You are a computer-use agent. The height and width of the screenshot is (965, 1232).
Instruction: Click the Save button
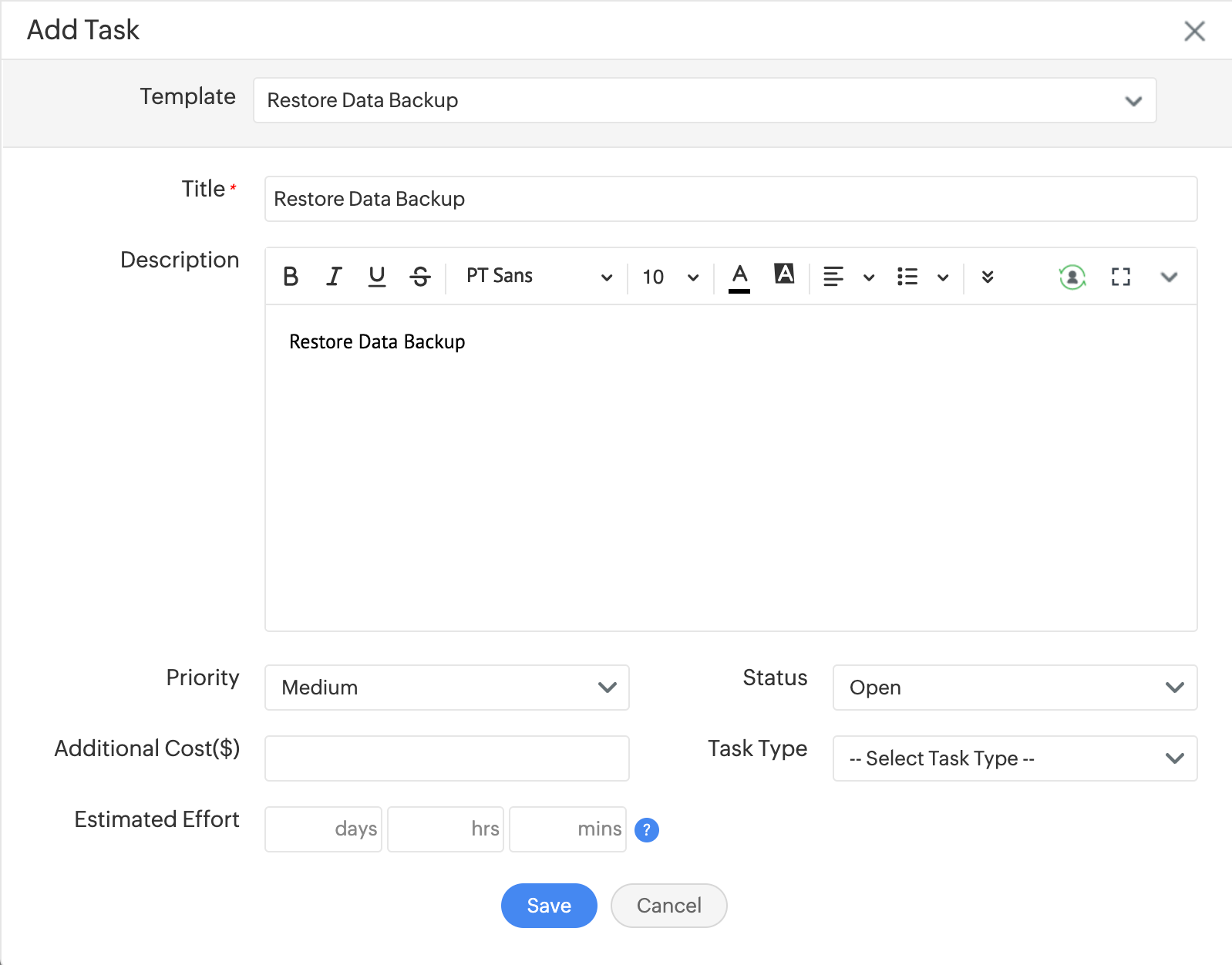point(549,906)
